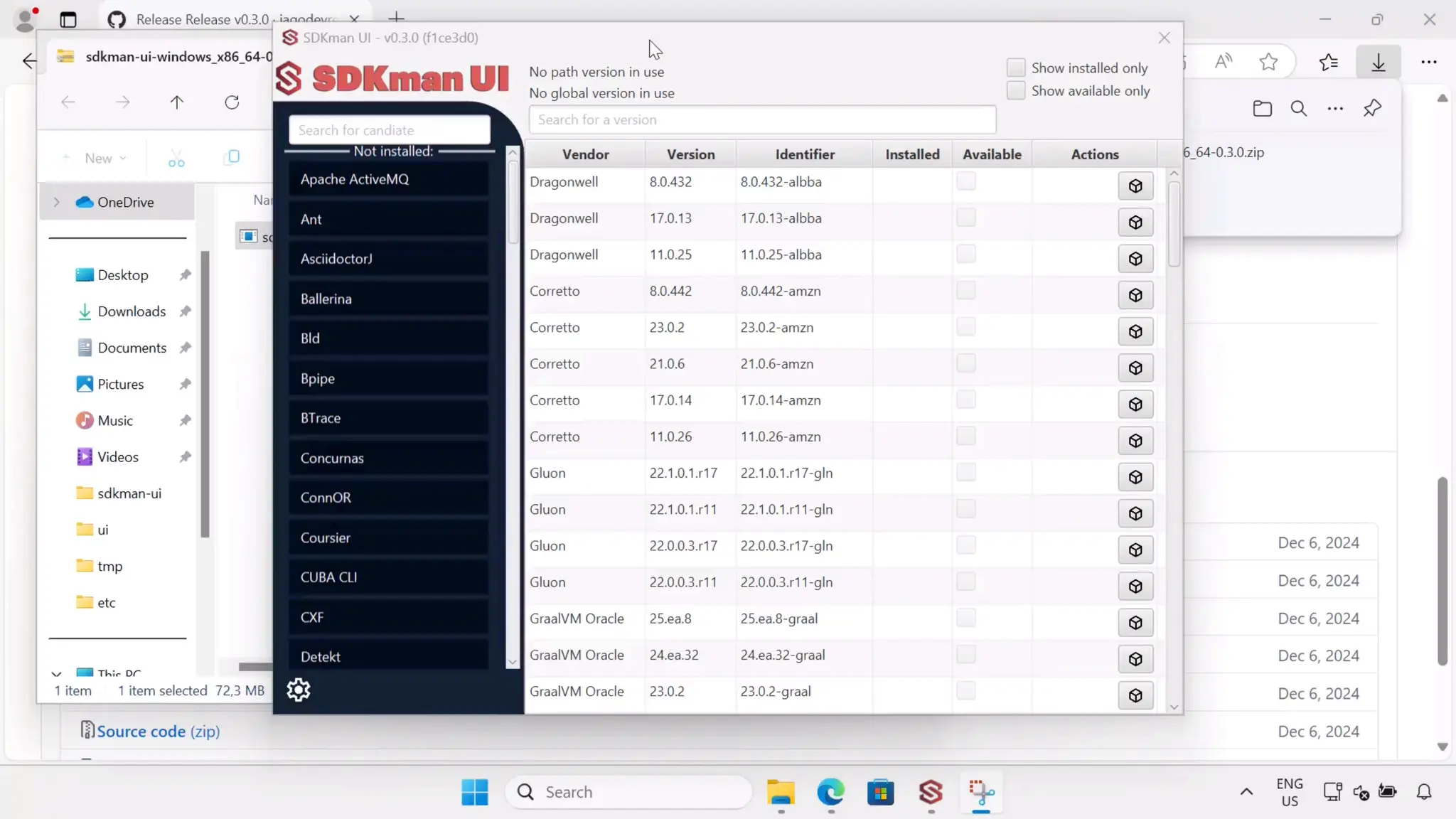Enable Show installed only checkbox
The height and width of the screenshot is (819, 1456).
coord(1016,68)
